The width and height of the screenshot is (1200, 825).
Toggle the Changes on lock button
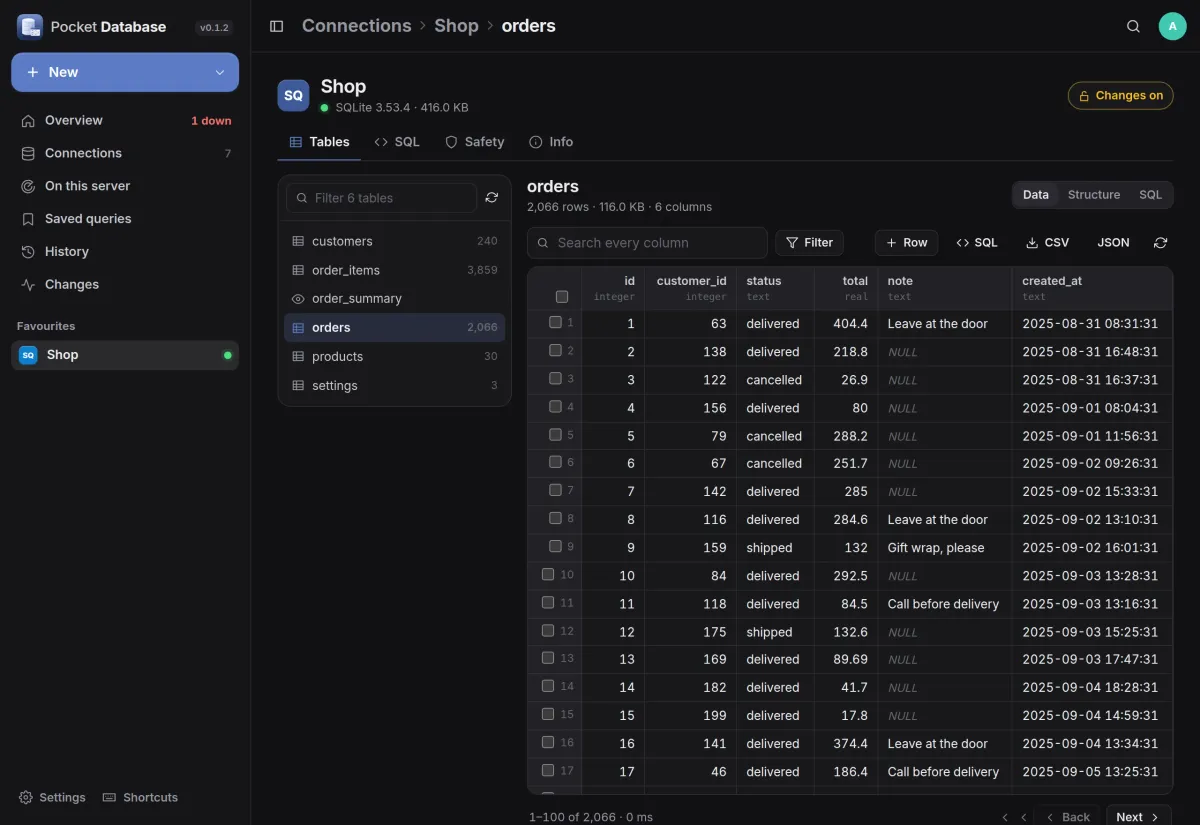1120,95
